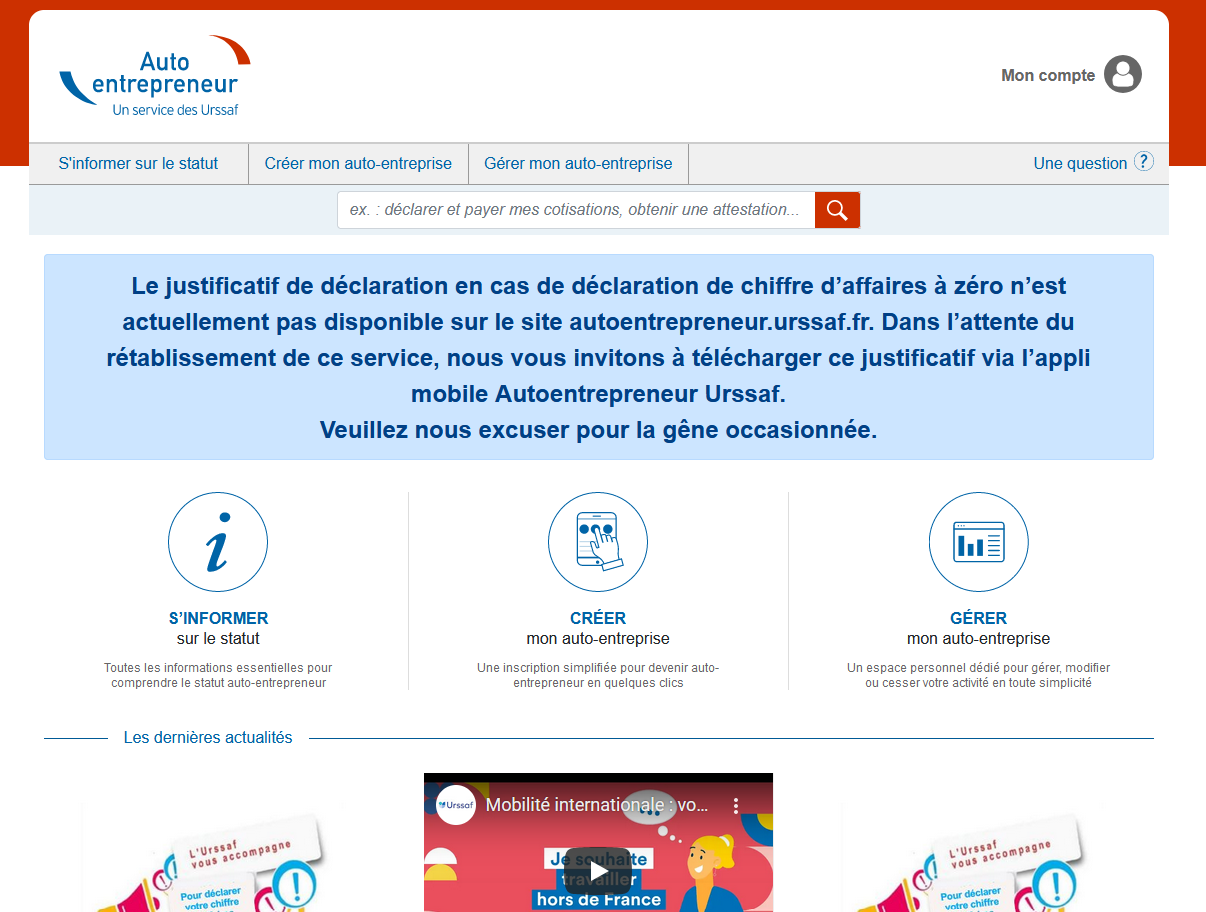Click text 'Toutes les informations essentielles pour'

tap(218, 668)
